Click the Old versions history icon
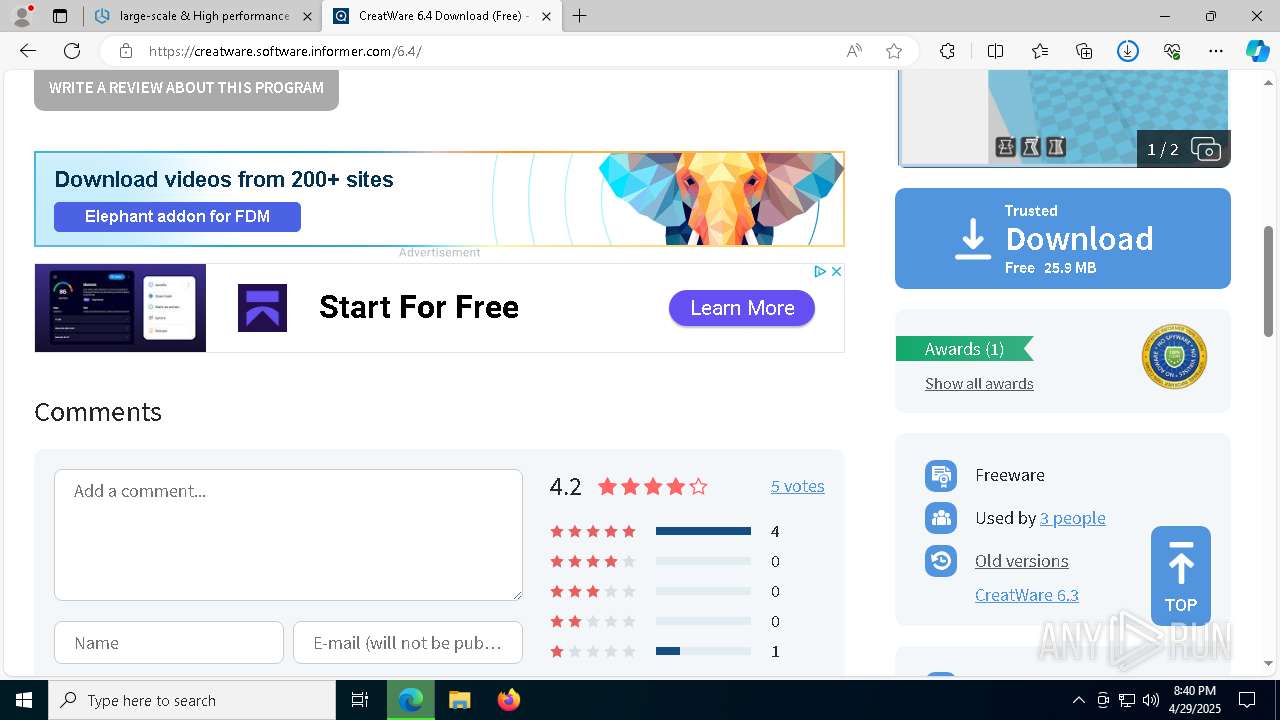Screen dimensions: 1280x720 tap(941, 561)
